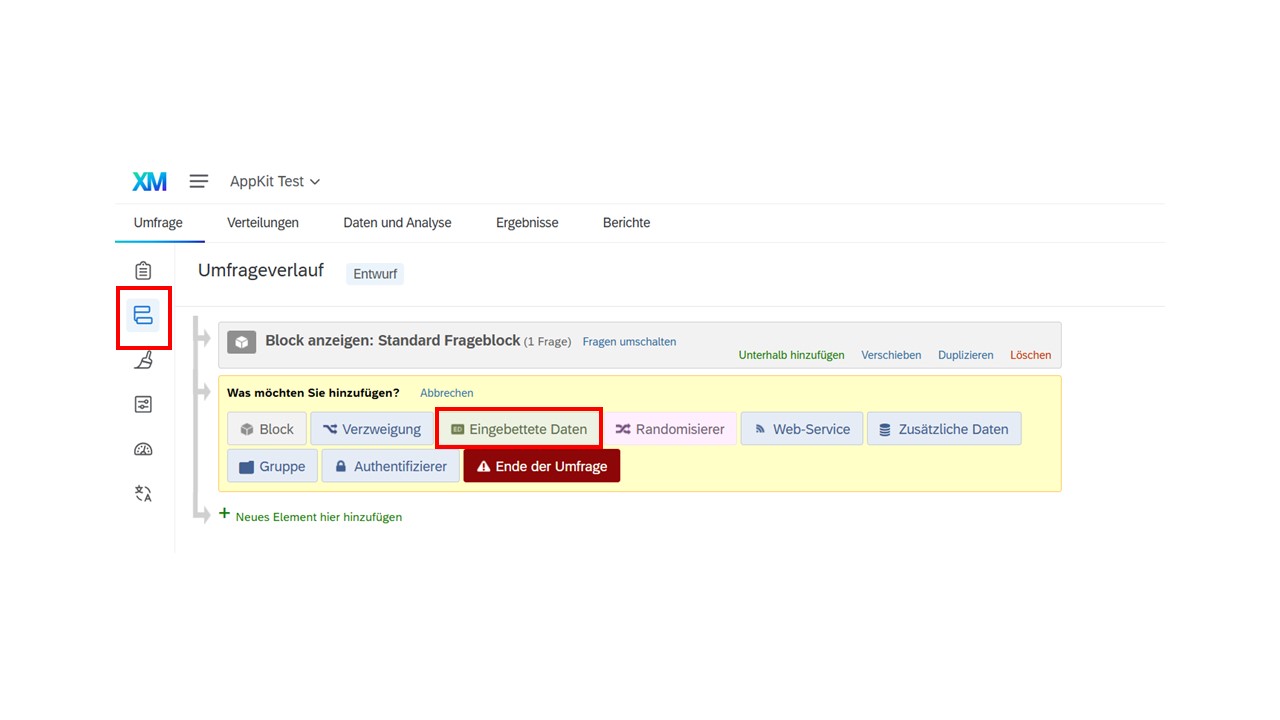Click the Verschieben link

pyautogui.click(x=891, y=355)
